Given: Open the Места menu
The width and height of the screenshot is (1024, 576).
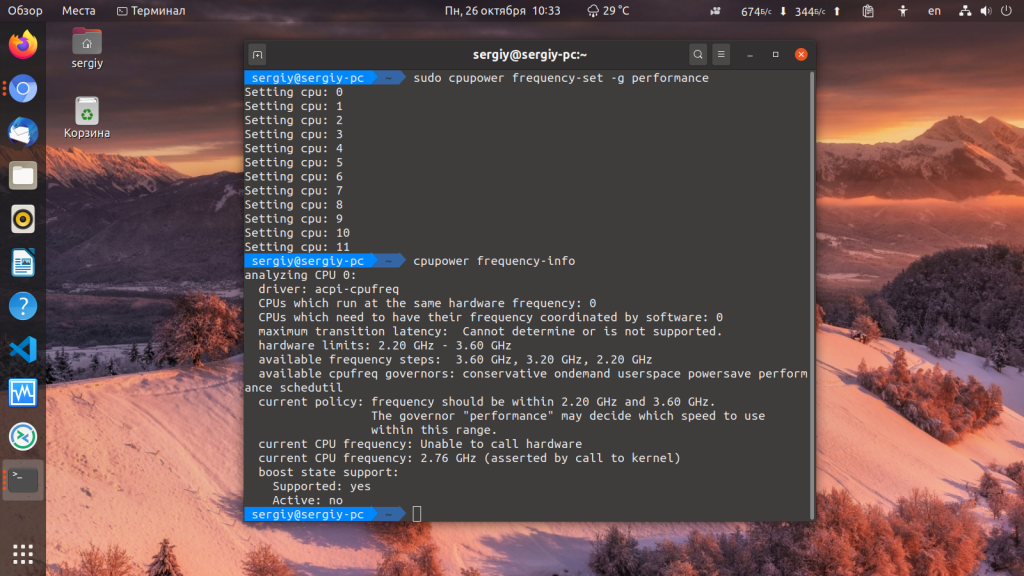Looking at the screenshot, I should pyautogui.click(x=78, y=10).
